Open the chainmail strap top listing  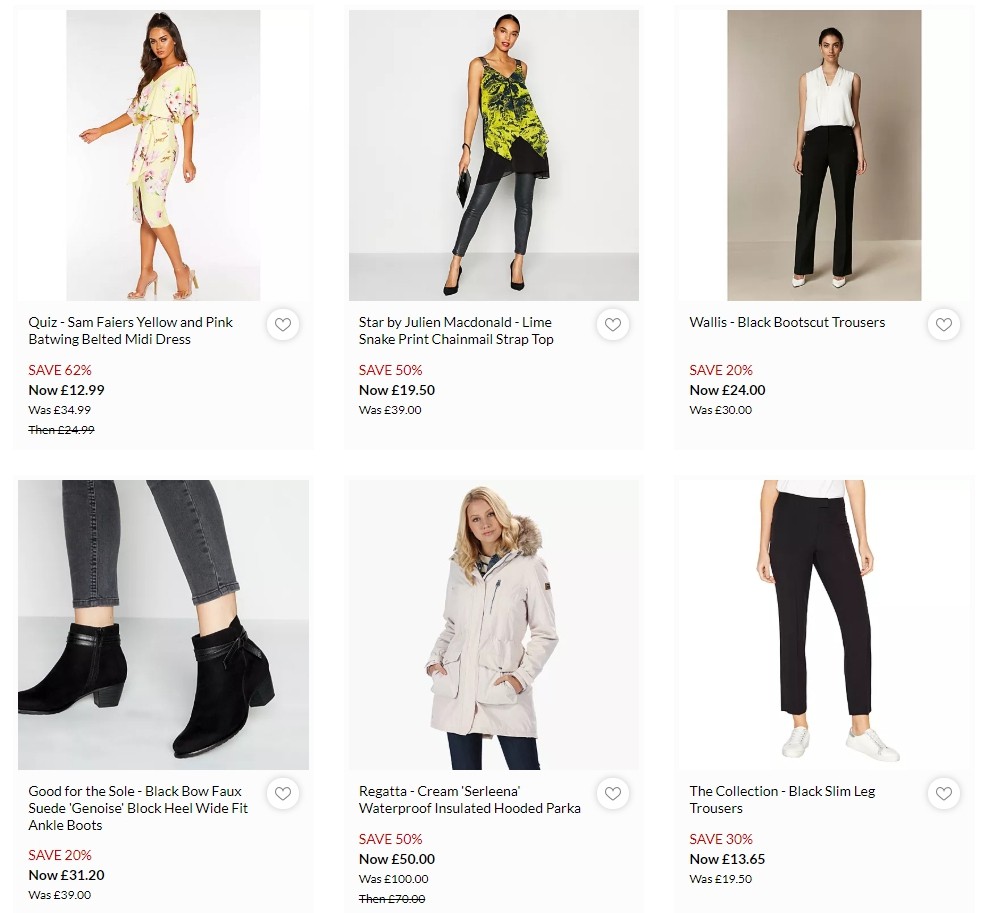(x=460, y=331)
